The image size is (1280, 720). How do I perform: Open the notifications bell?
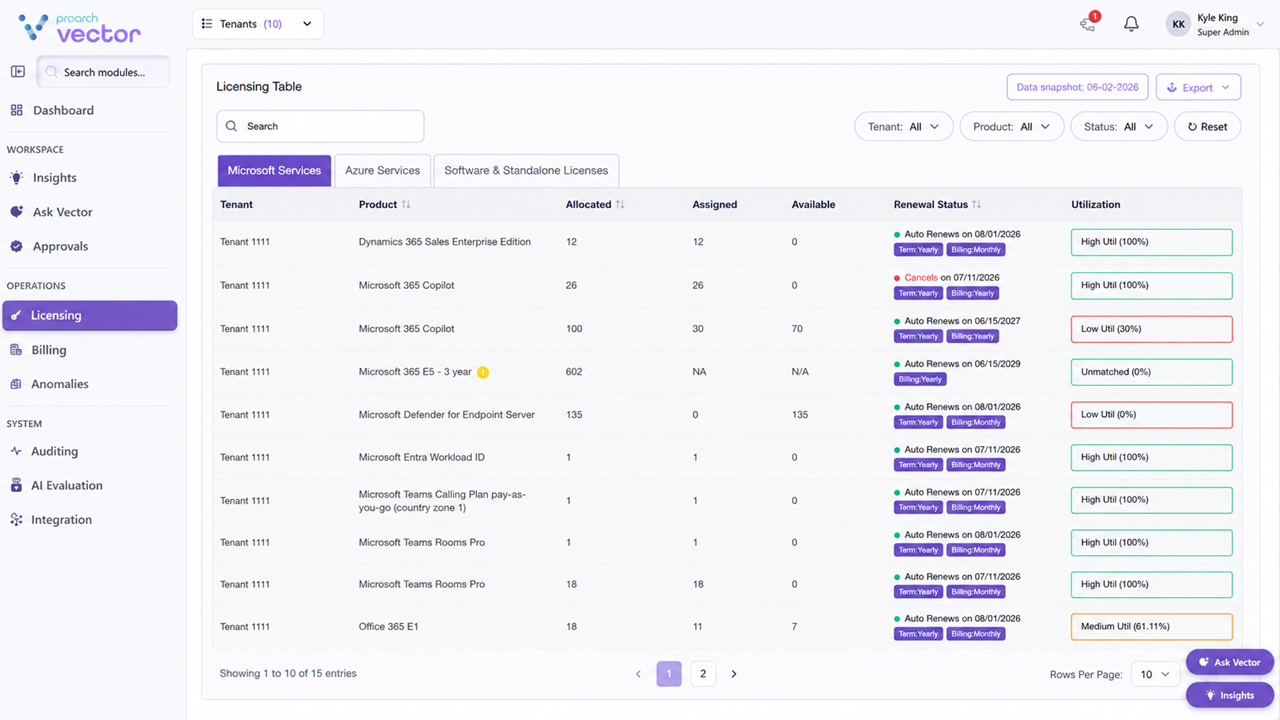point(1131,24)
